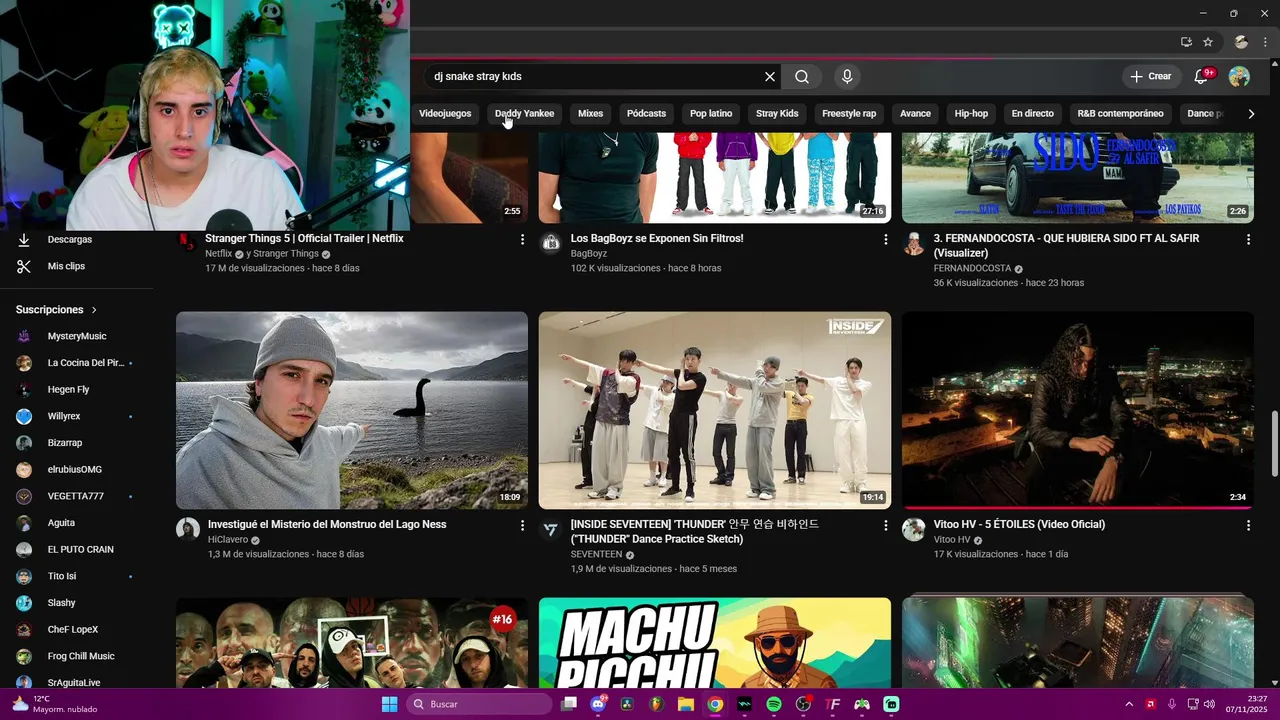
Task: Click the magnifier search button
Action: tap(802, 76)
